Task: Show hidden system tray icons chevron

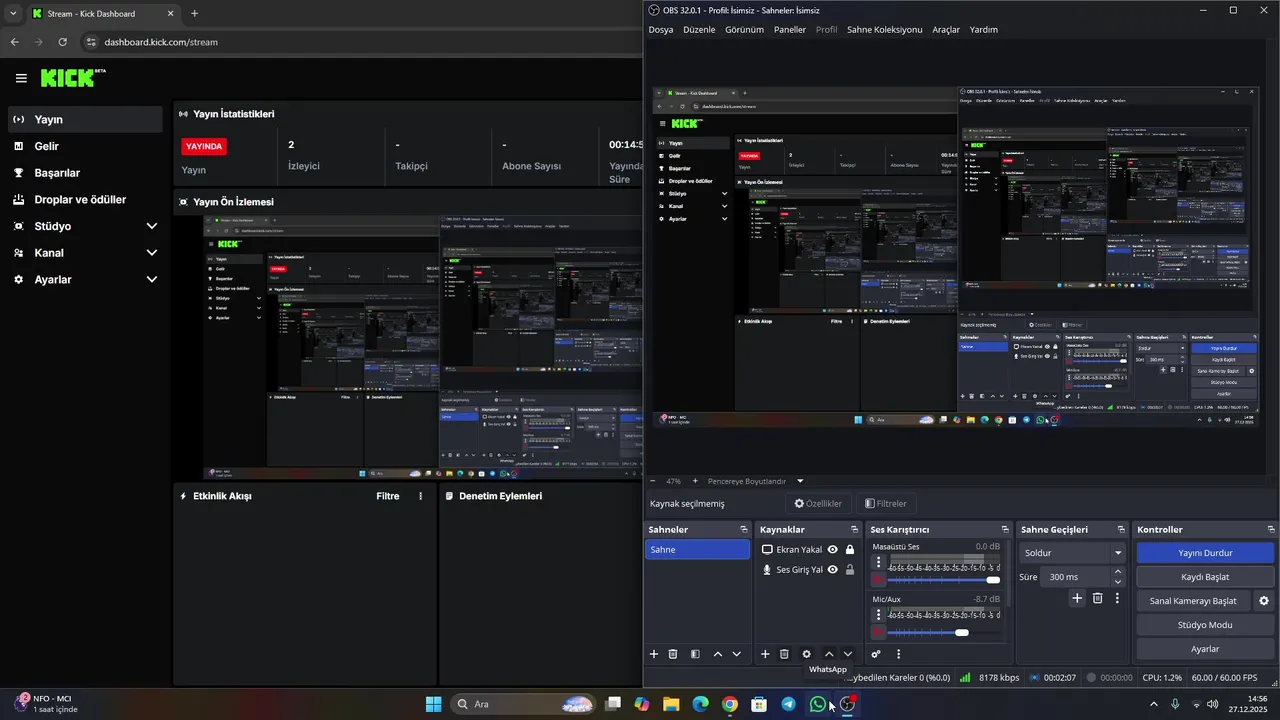Action: click(x=1154, y=704)
